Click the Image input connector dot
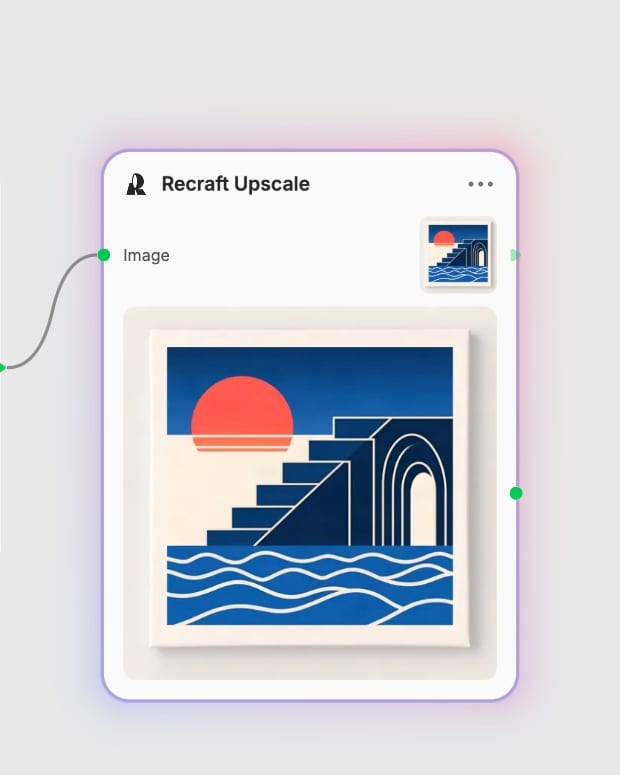 pos(104,255)
